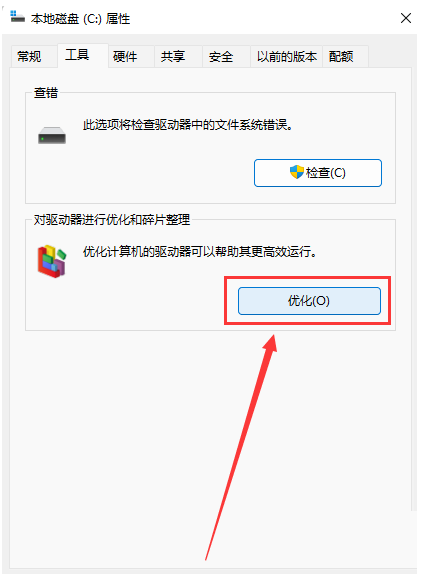Click the 检查(C) button
This screenshot has height=576, width=423.
point(318,173)
